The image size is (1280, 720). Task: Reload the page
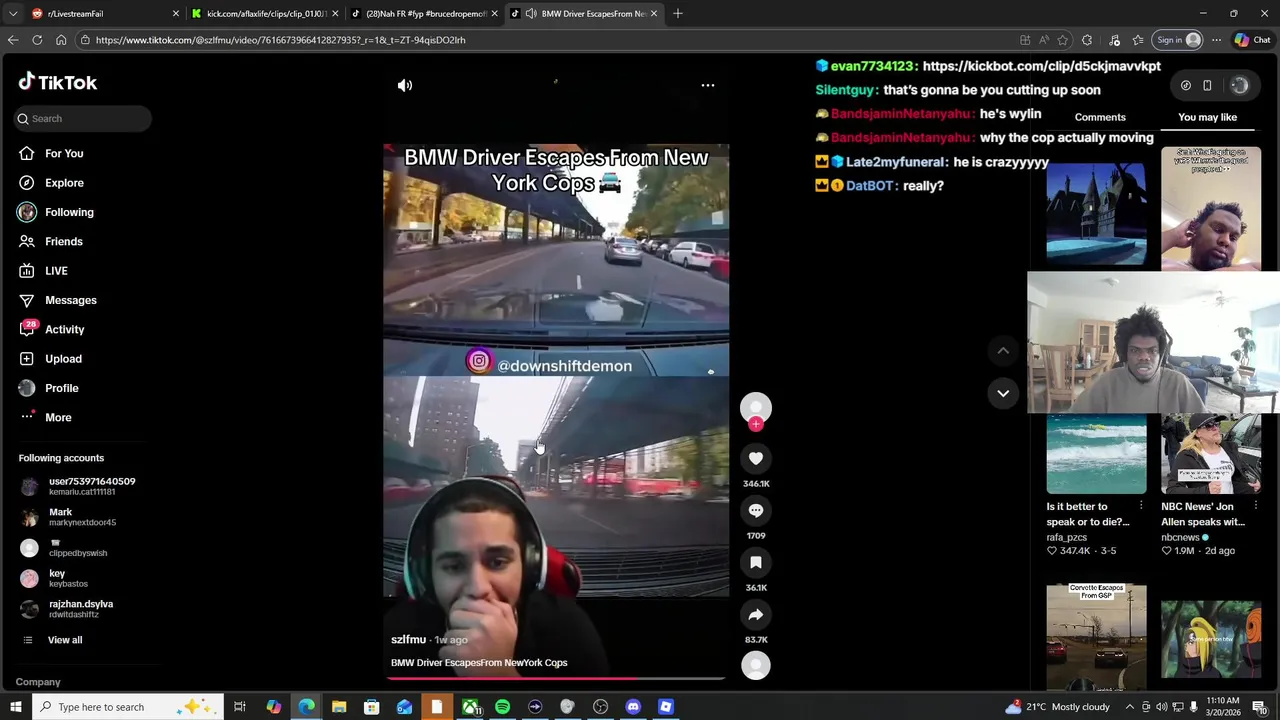point(37,40)
